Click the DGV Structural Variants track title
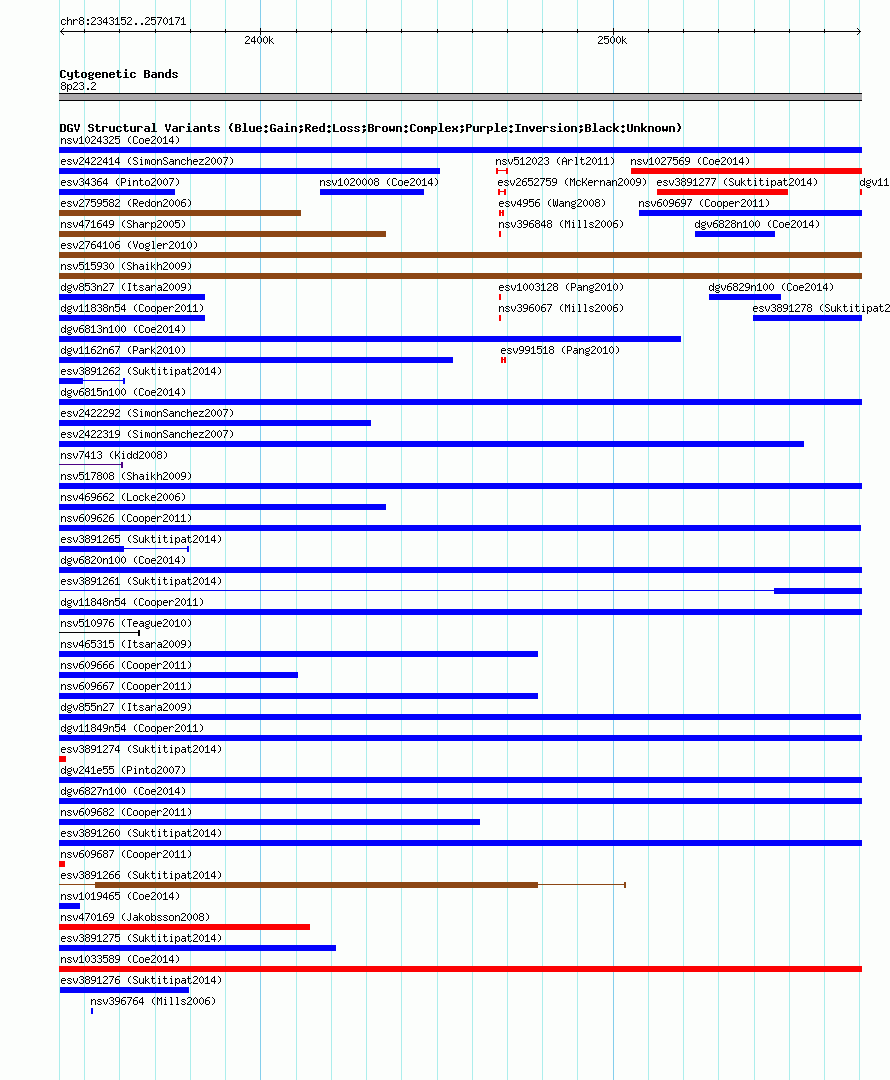890x1080 pixels. tap(371, 128)
